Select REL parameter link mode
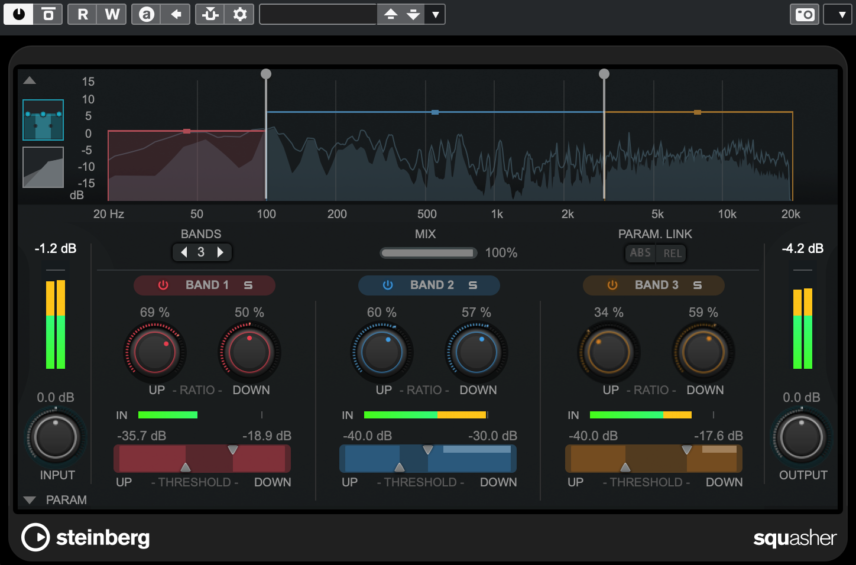Image resolution: width=856 pixels, height=565 pixels. pos(672,253)
